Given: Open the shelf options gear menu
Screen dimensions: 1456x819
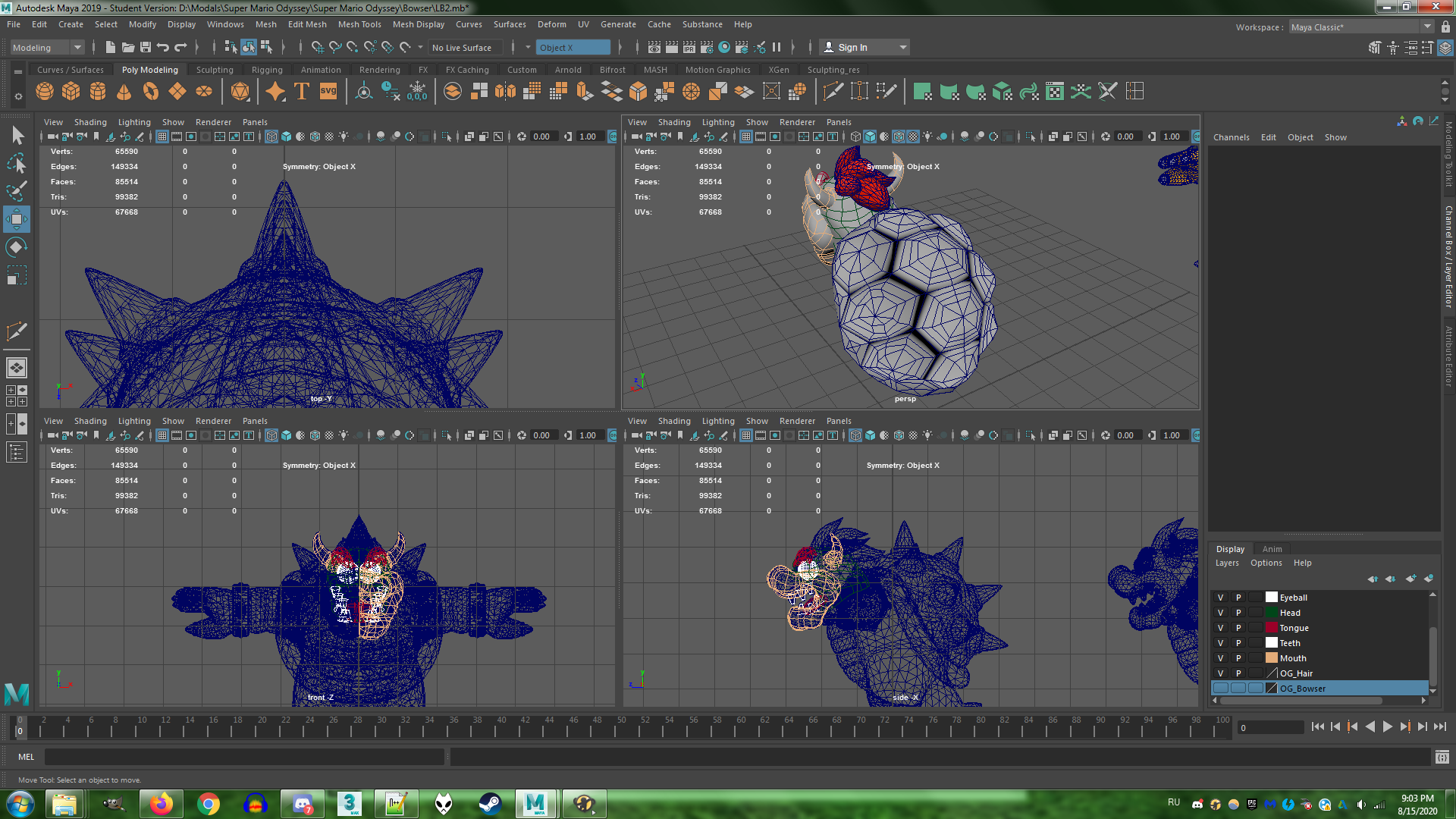Looking at the screenshot, I should (18, 96).
